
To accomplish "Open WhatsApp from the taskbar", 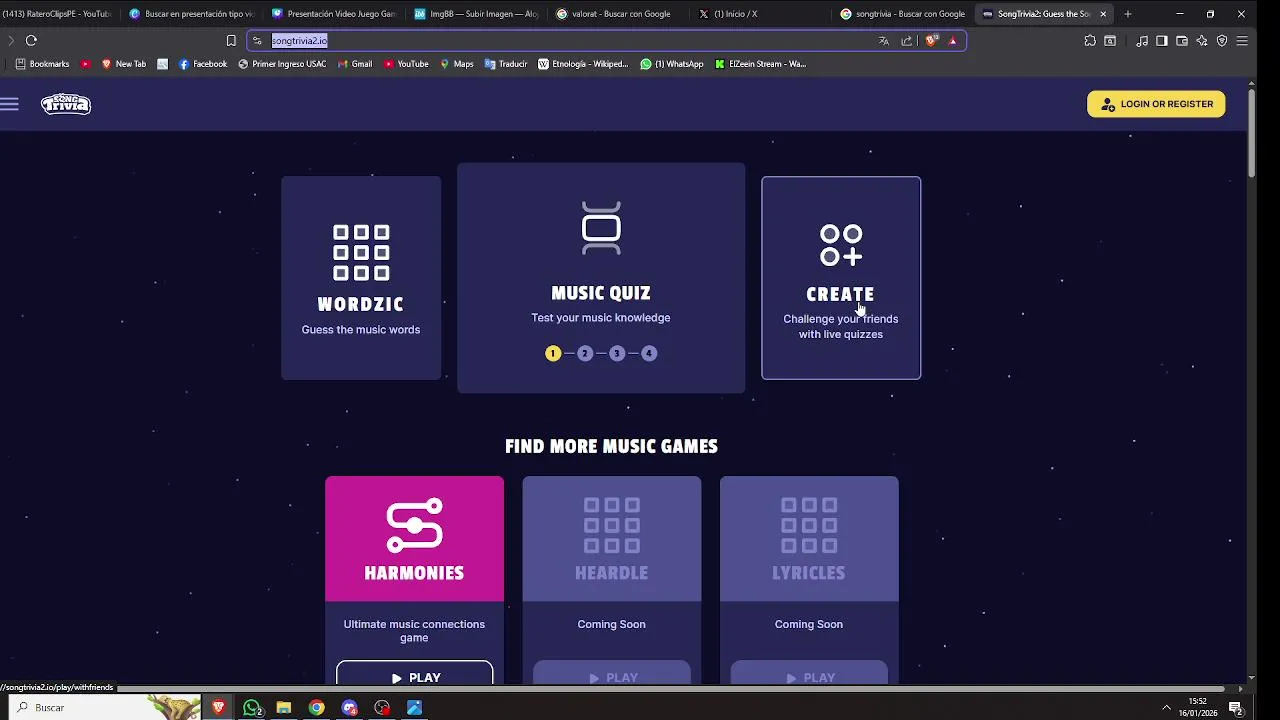I will click(252, 707).
